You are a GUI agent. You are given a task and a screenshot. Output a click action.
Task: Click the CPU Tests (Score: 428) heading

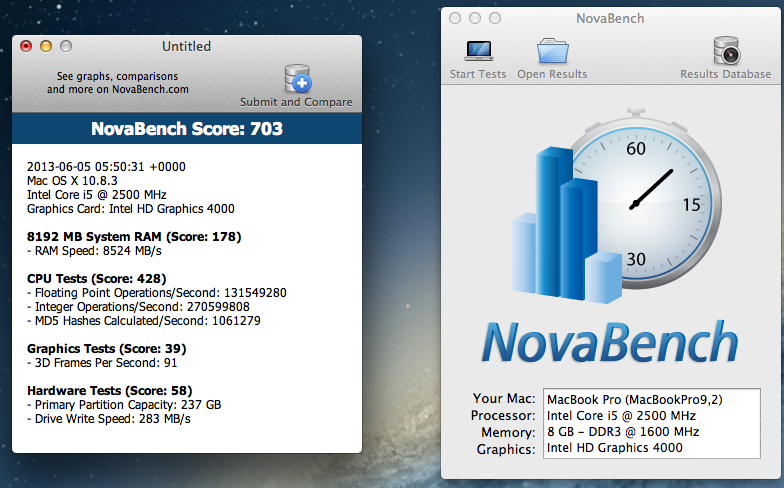(x=96, y=278)
